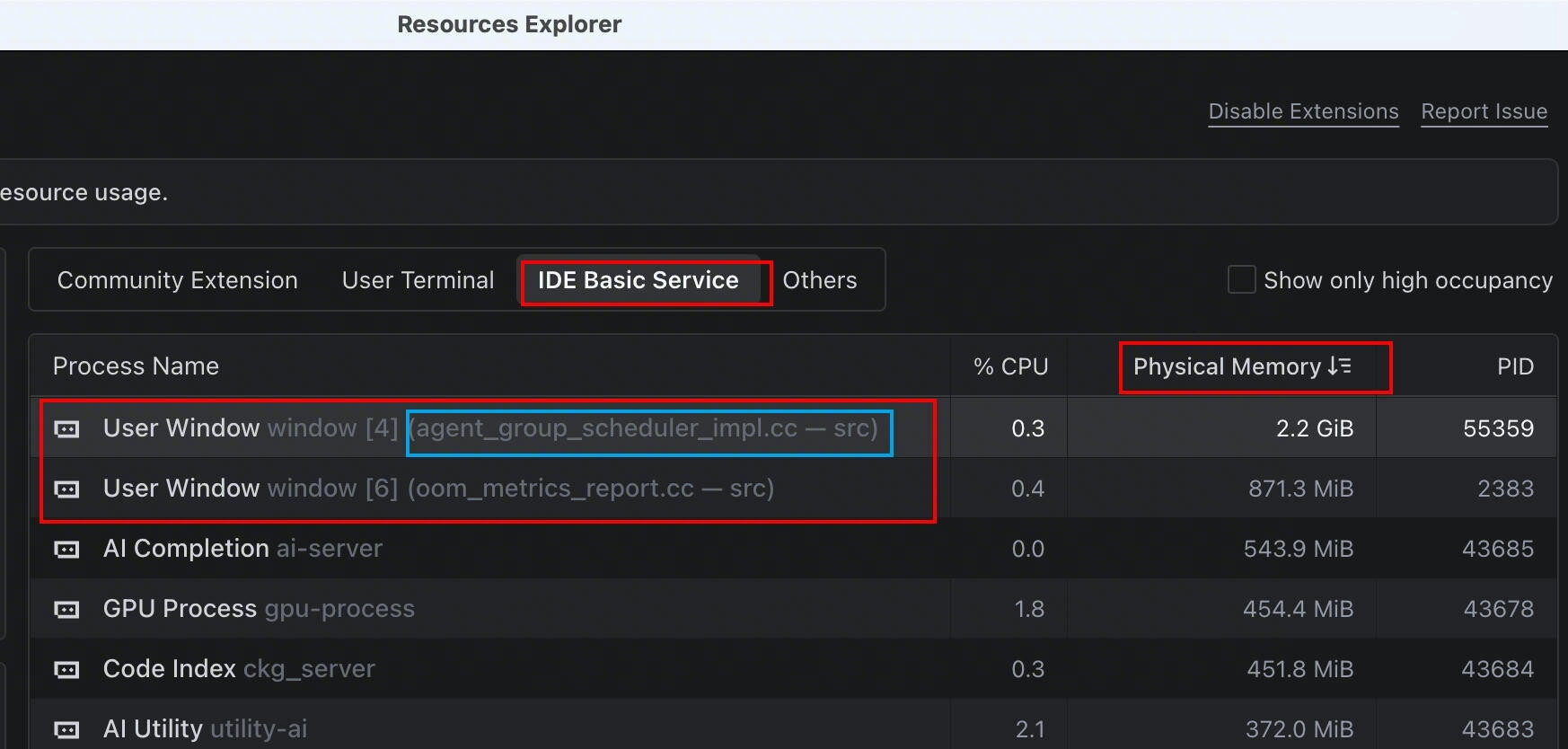The image size is (1568, 749).
Task: Click the GPU Process gpu-process name
Action: 259,609
